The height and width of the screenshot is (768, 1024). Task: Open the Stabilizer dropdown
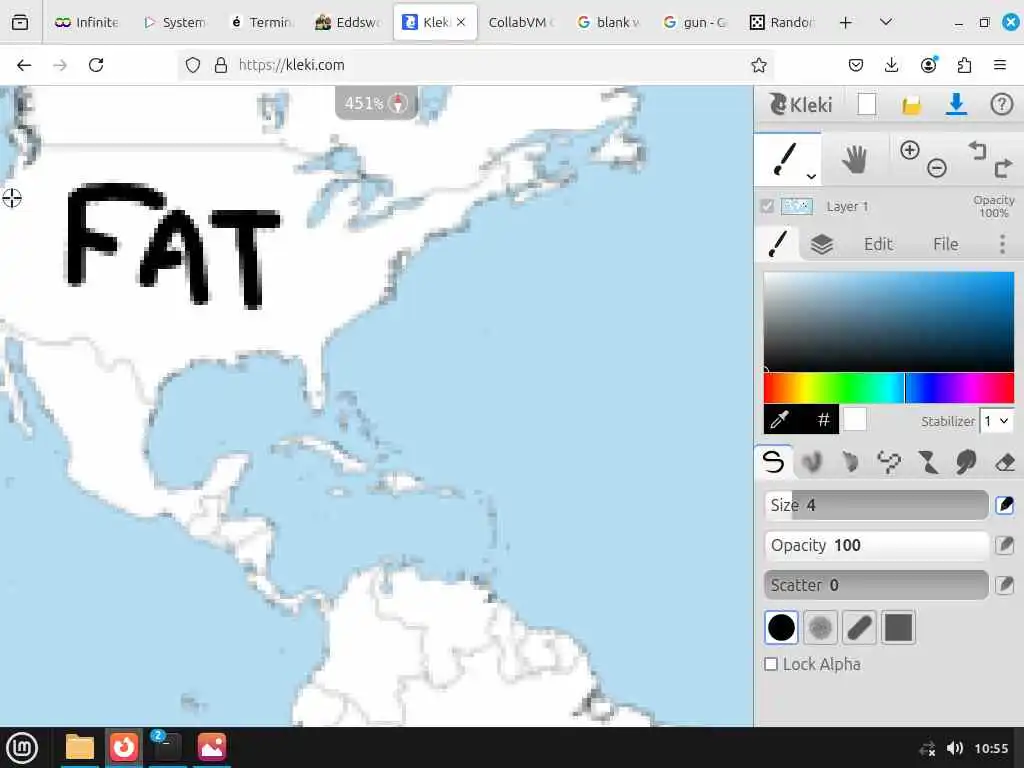(997, 421)
